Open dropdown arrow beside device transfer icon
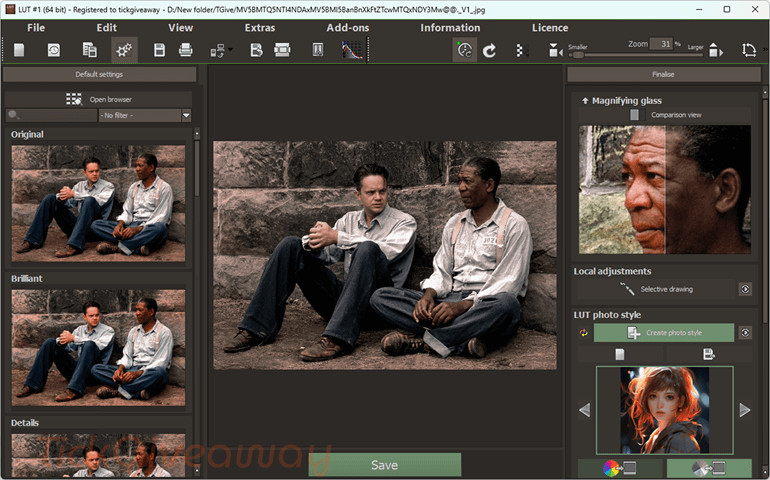 coord(230,49)
